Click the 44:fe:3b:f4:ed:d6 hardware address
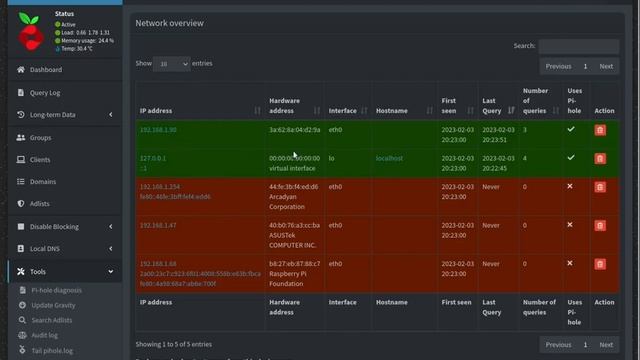Viewport: 640px width, 360px height. click(x=293, y=187)
